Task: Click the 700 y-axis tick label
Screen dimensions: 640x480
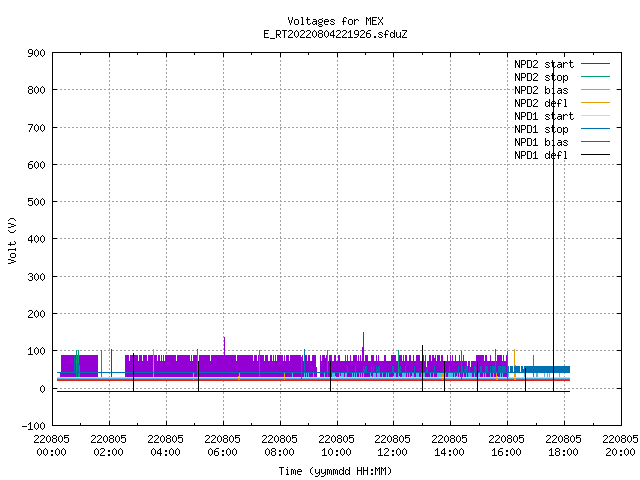Action: (36, 128)
